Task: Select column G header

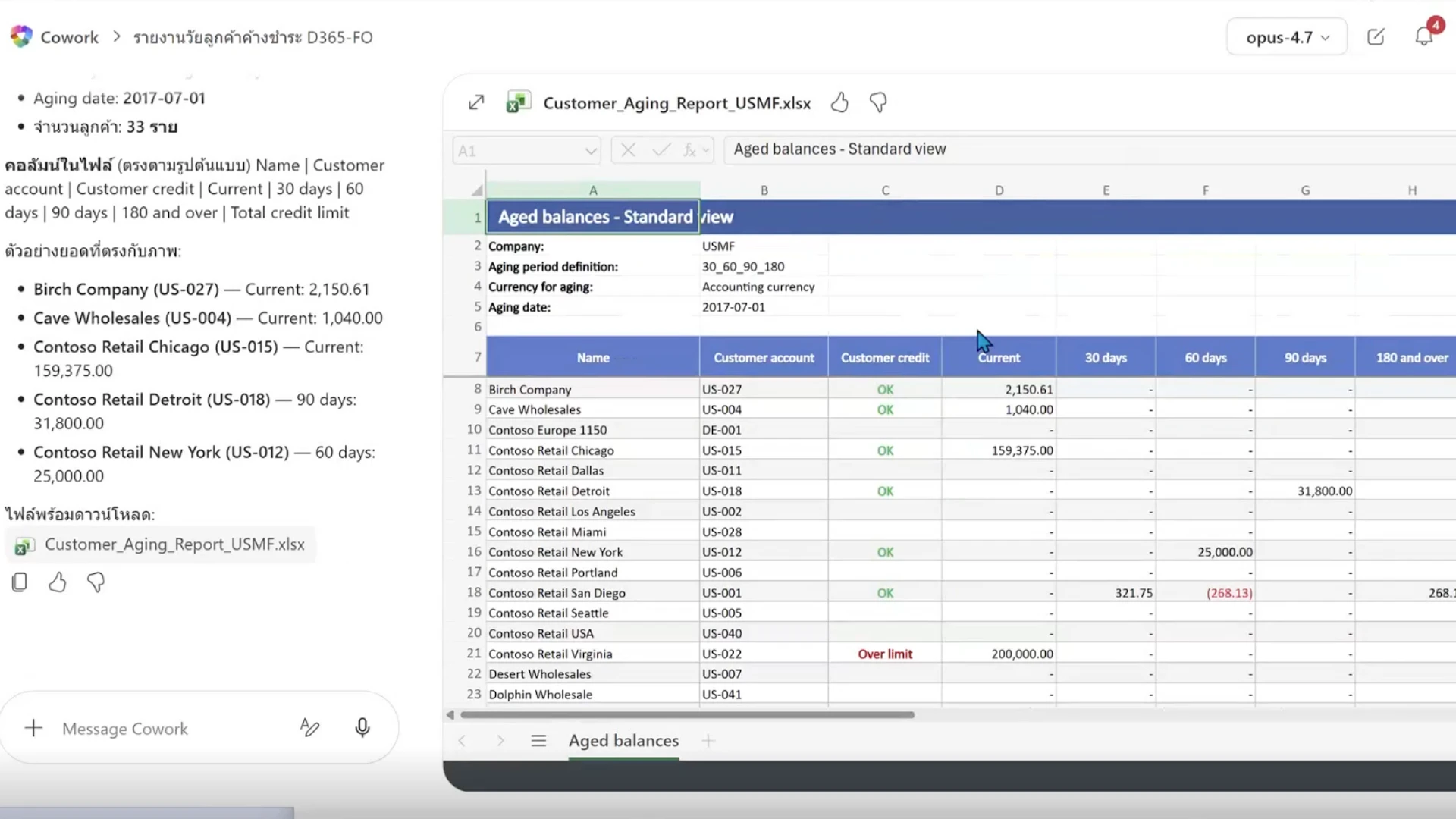Action: point(1305,190)
